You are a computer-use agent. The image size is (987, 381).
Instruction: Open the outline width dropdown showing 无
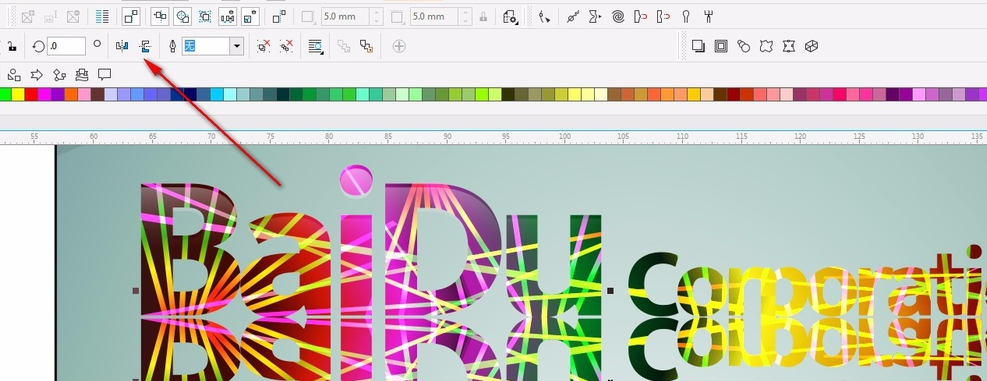click(x=213, y=46)
